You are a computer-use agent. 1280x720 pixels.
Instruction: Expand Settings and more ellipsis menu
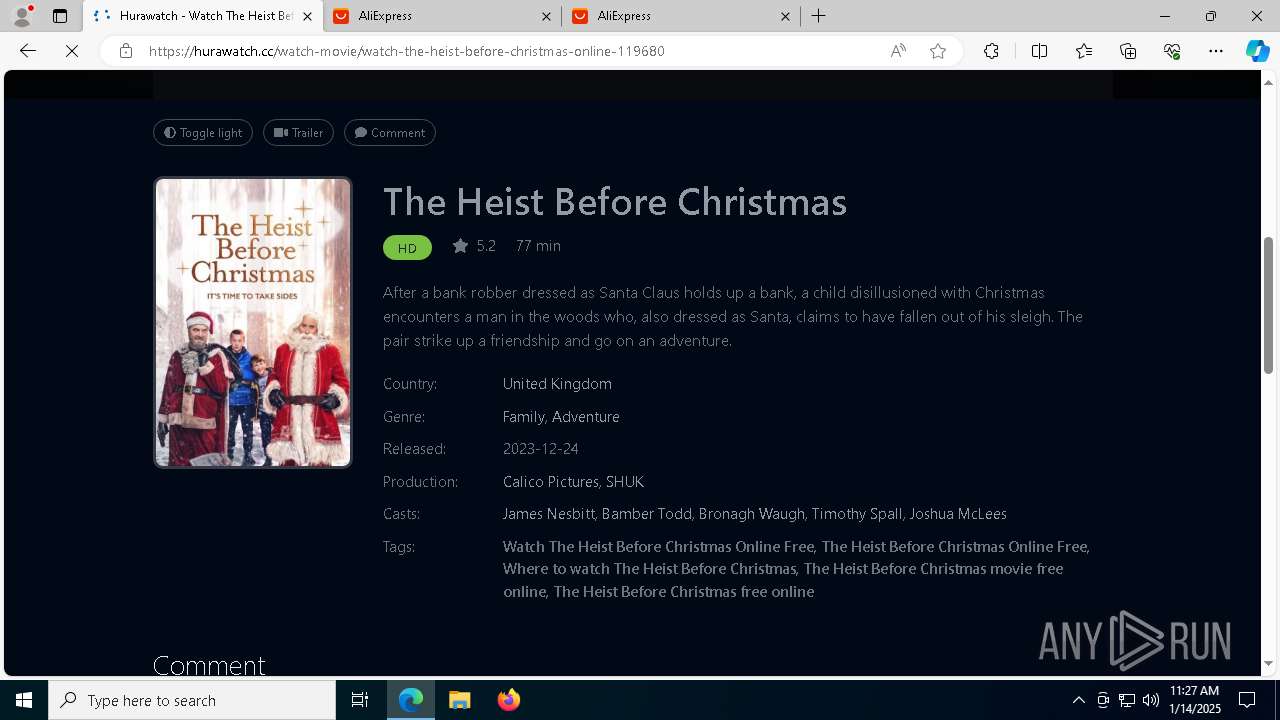pos(1216,51)
